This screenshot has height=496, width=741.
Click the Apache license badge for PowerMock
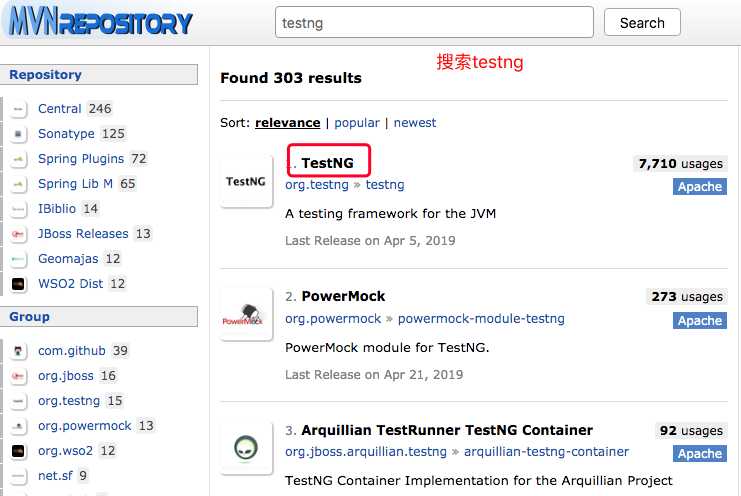pyautogui.click(x=699, y=321)
